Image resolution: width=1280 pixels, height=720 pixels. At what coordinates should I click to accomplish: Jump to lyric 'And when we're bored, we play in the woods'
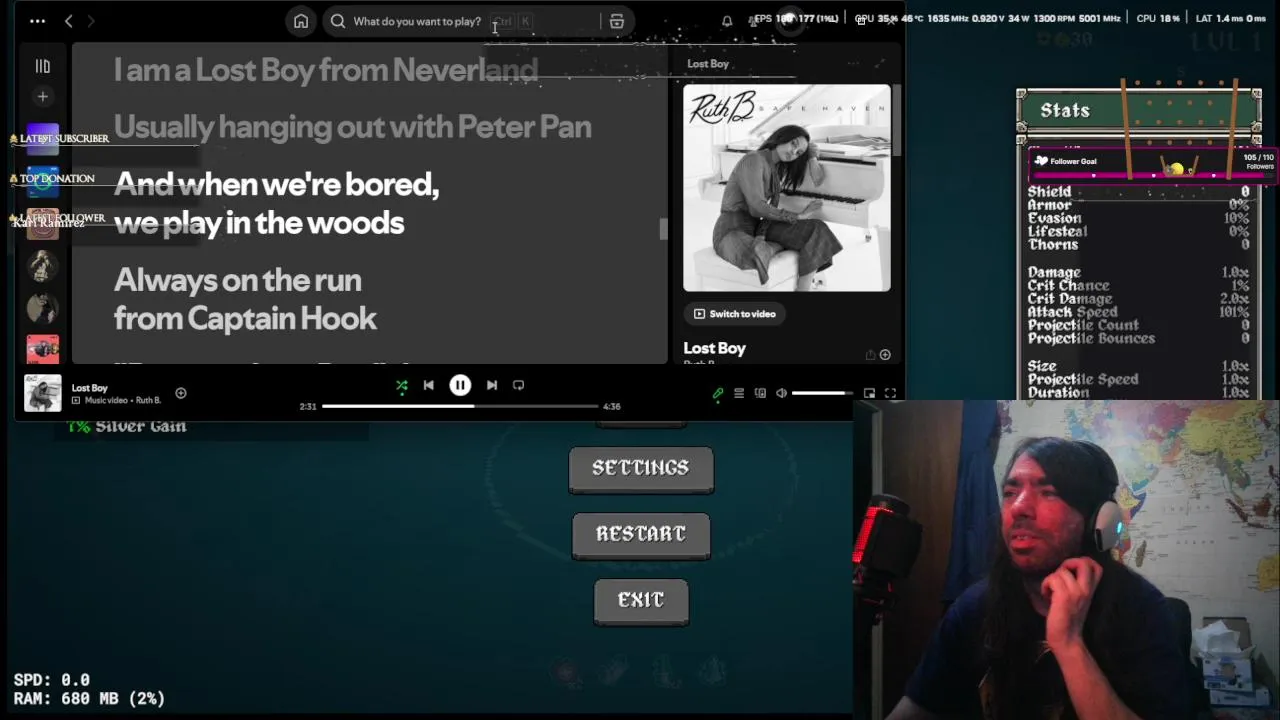277,203
